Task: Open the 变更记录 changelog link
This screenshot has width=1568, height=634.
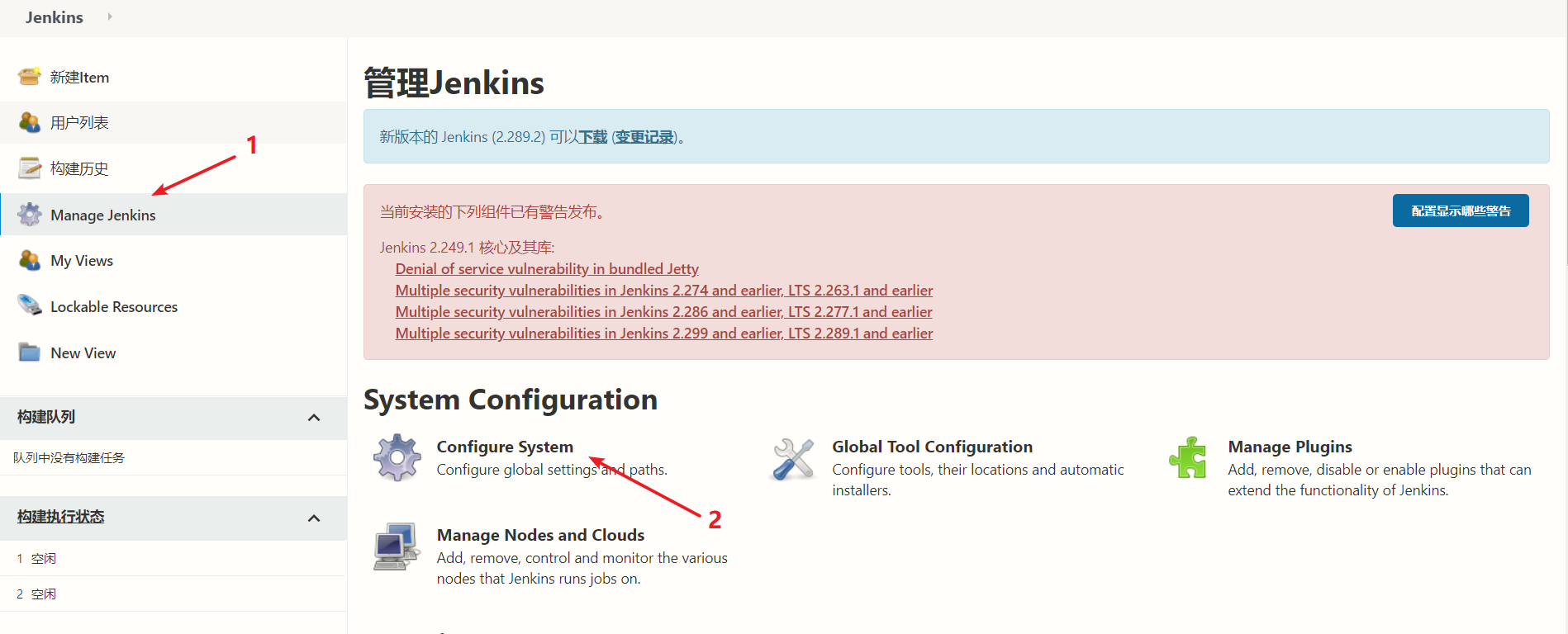Action: pos(644,137)
